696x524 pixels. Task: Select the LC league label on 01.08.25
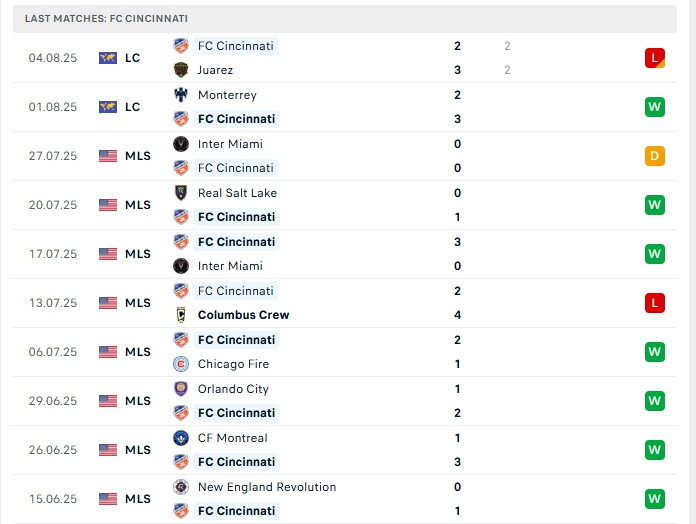pos(133,107)
